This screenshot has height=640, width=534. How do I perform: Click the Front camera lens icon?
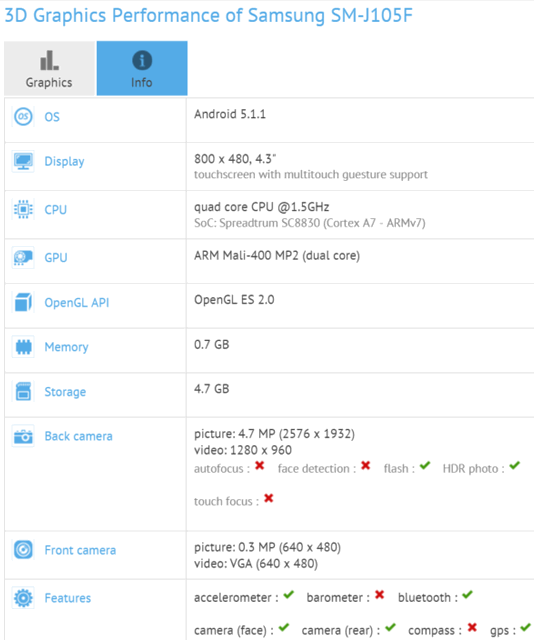coord(23,549)
